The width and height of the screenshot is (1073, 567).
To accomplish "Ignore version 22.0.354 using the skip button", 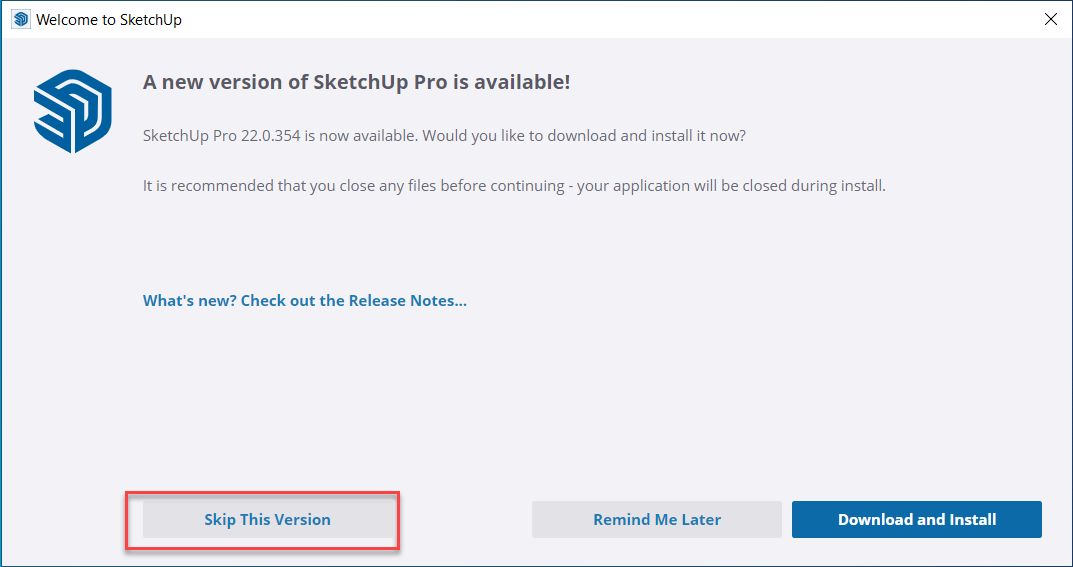I will (x=267, y=519).
